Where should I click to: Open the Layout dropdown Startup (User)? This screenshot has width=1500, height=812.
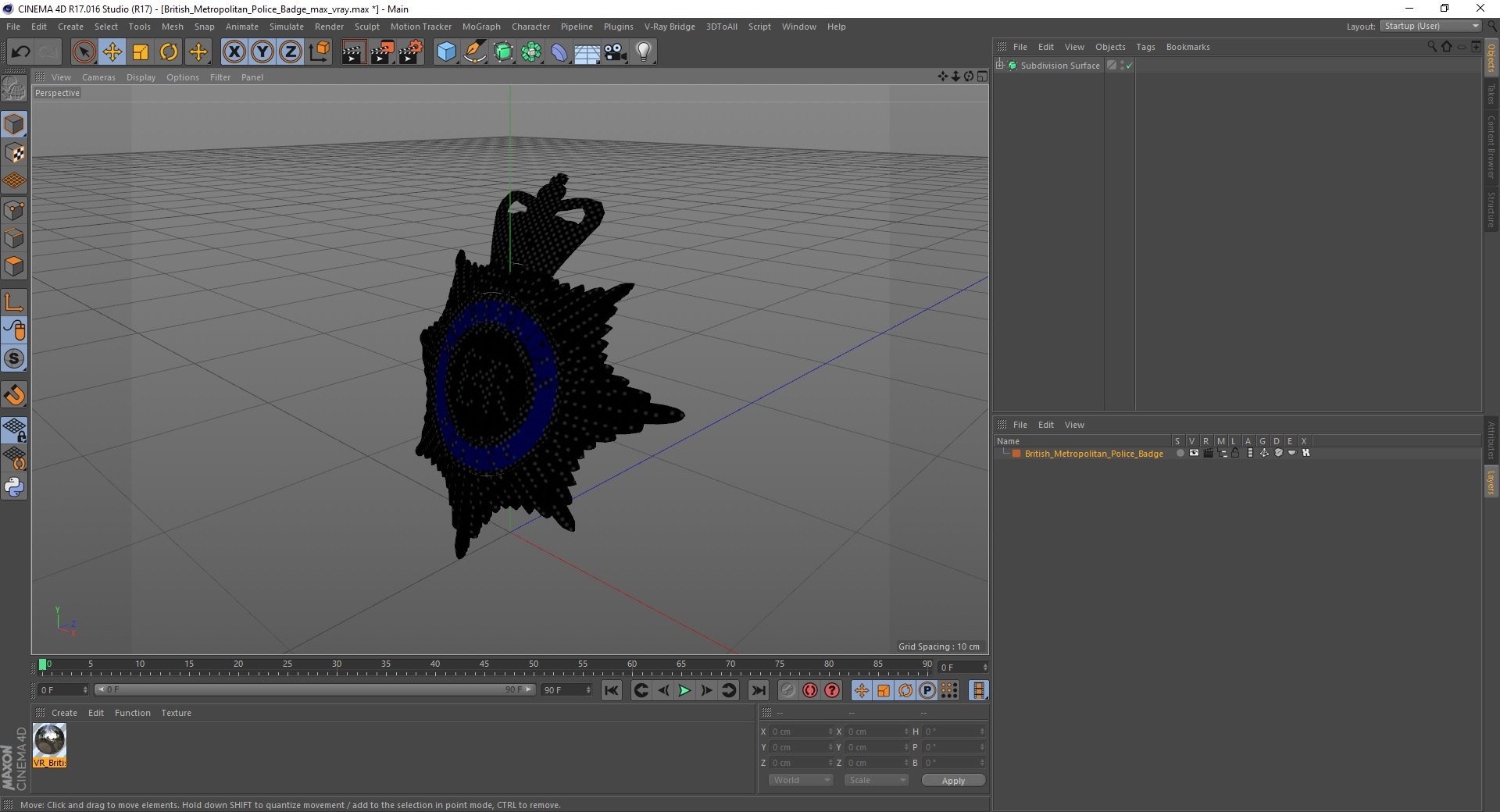click(1431, 26)
